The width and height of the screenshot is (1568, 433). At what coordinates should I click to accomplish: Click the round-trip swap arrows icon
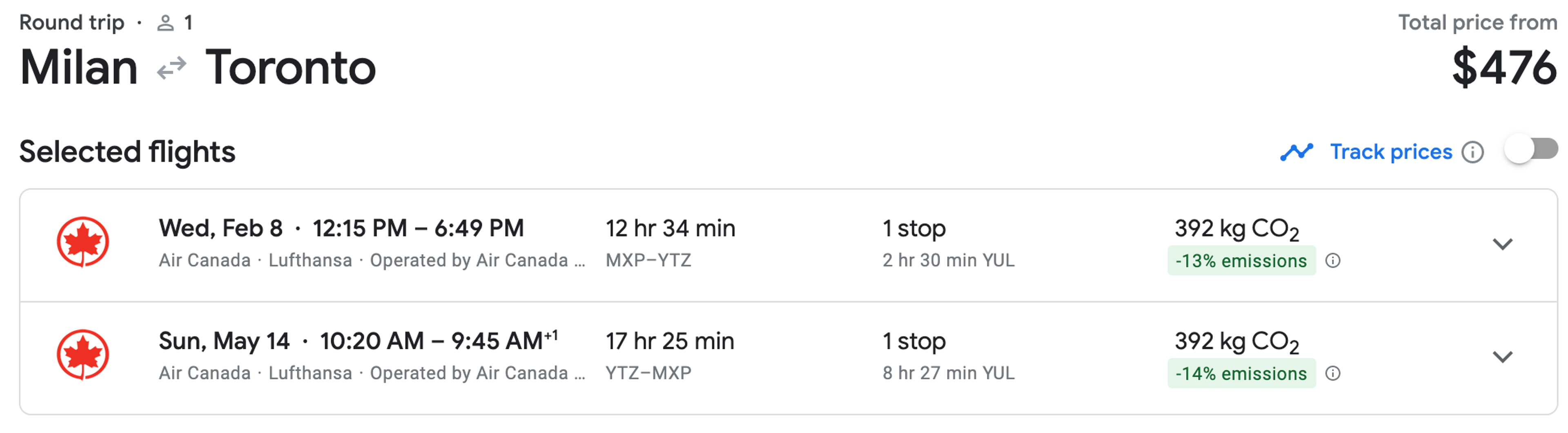pos(171,68)
